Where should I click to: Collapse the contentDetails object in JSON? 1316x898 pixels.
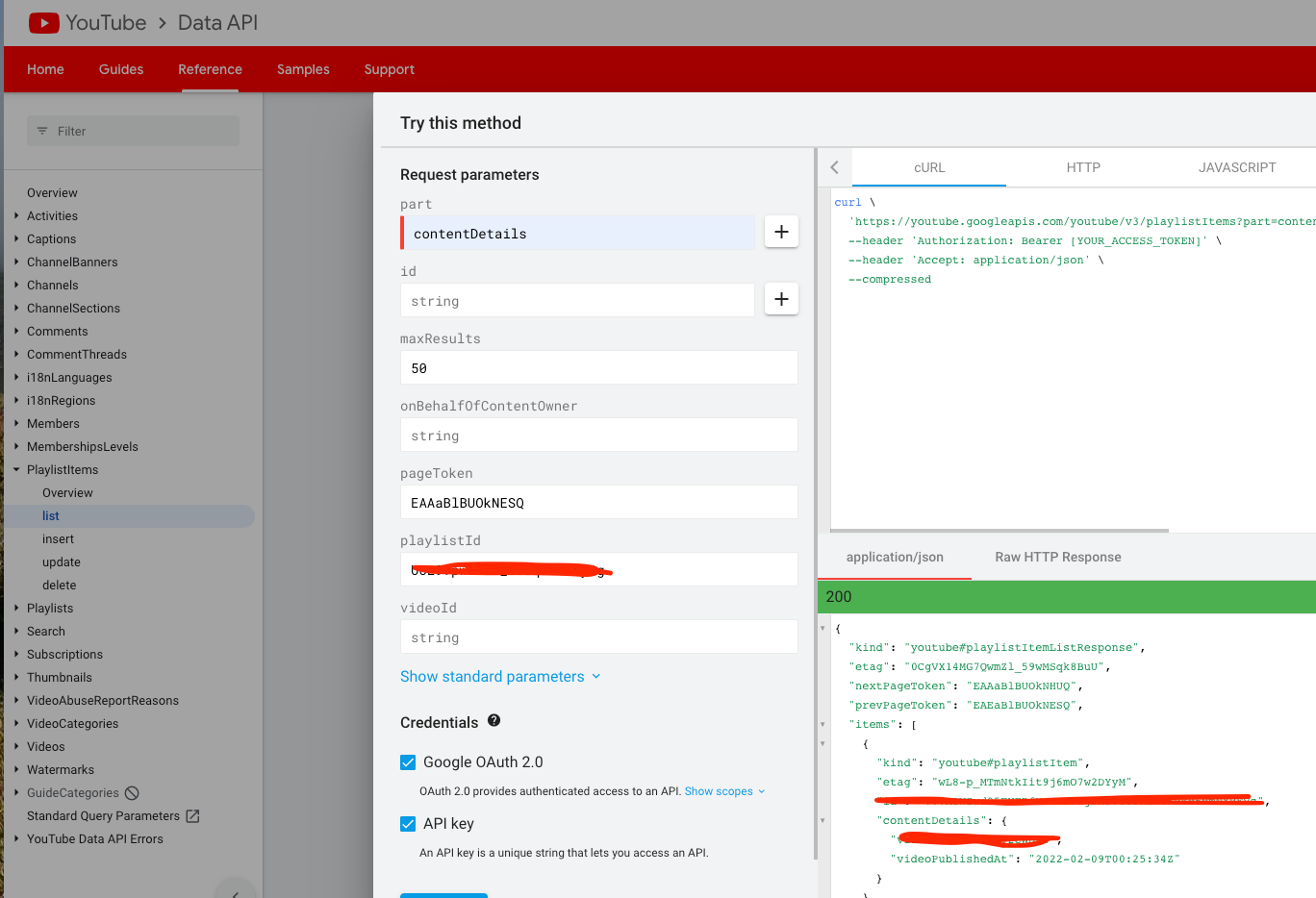coord(822,820)
